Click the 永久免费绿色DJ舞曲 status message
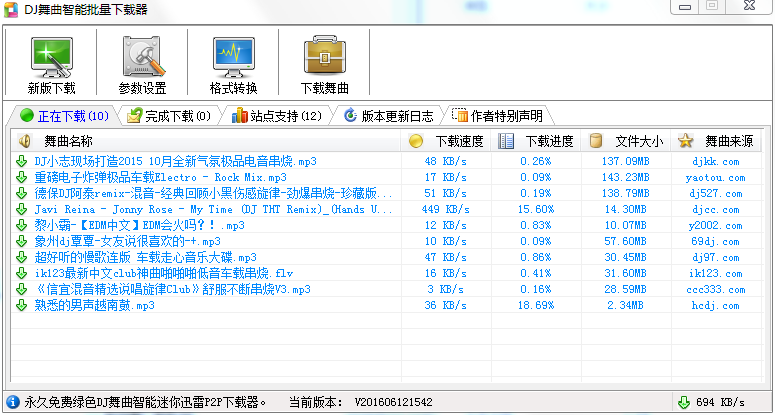The height and width of the screenshot is (415, 775). [x=145, y=402]
